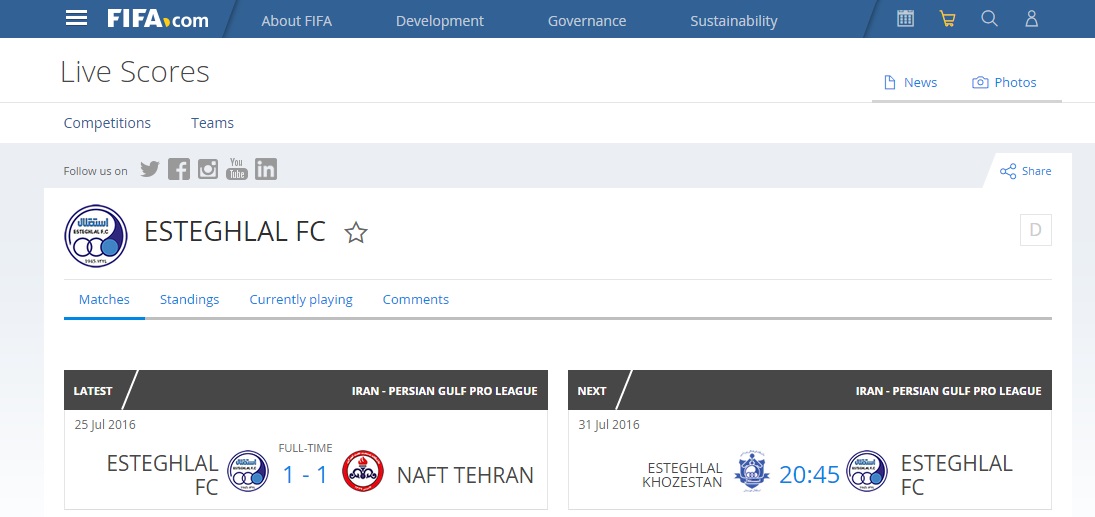Follow FIFA on Twitter icon
The width and height of the screenshot is (1095, 517).
(149, 169)
